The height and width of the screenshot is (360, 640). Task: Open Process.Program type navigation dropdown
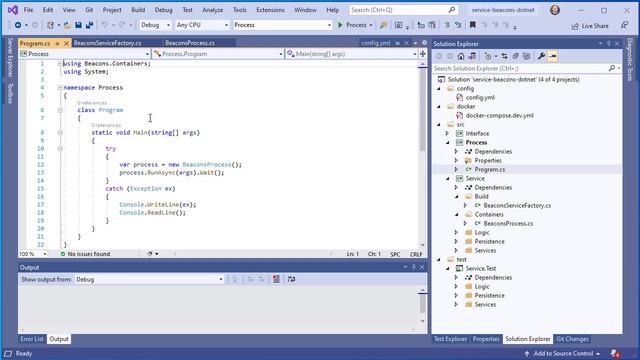click(218, 54)
